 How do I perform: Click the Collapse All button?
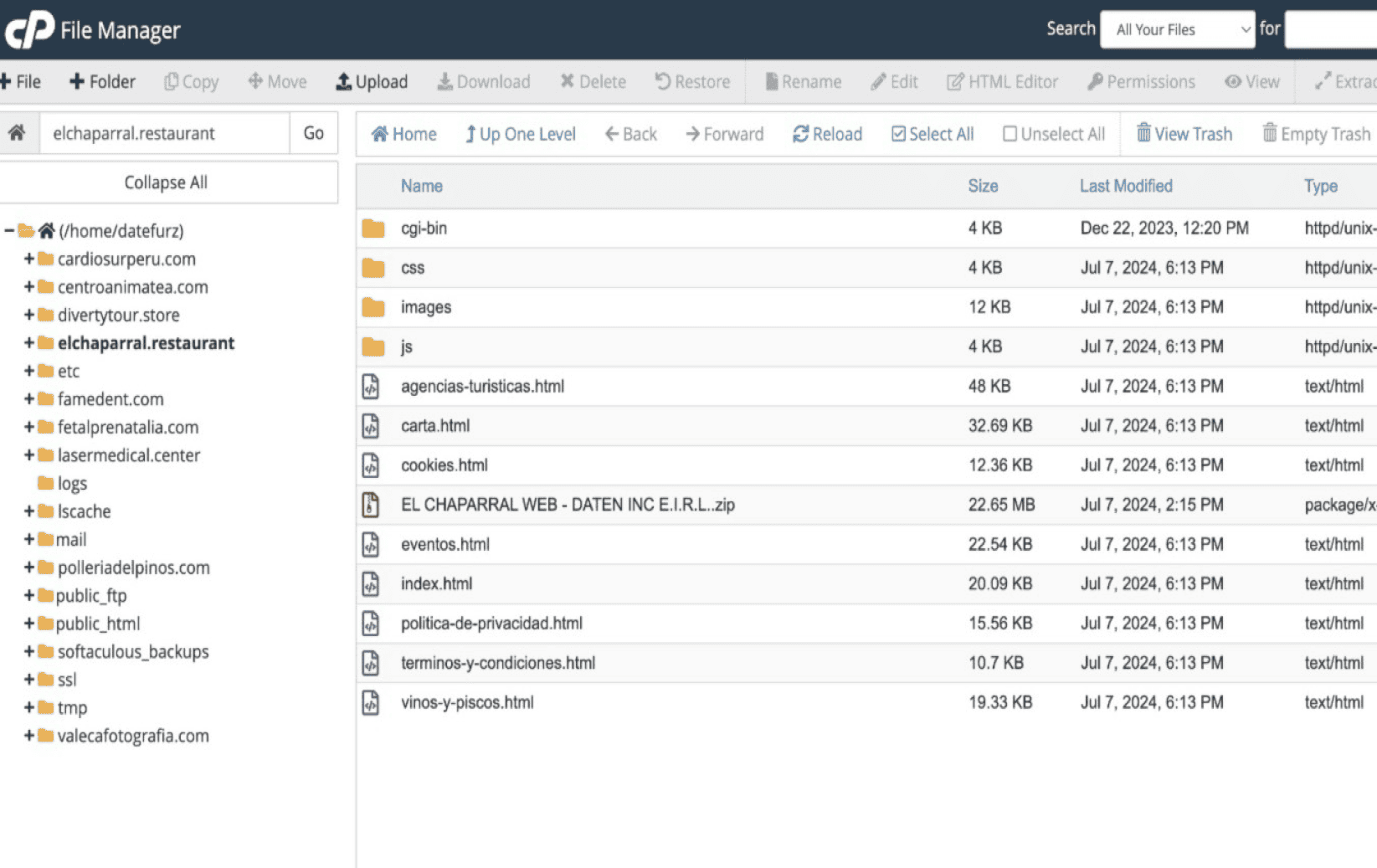tap(166, 182)
